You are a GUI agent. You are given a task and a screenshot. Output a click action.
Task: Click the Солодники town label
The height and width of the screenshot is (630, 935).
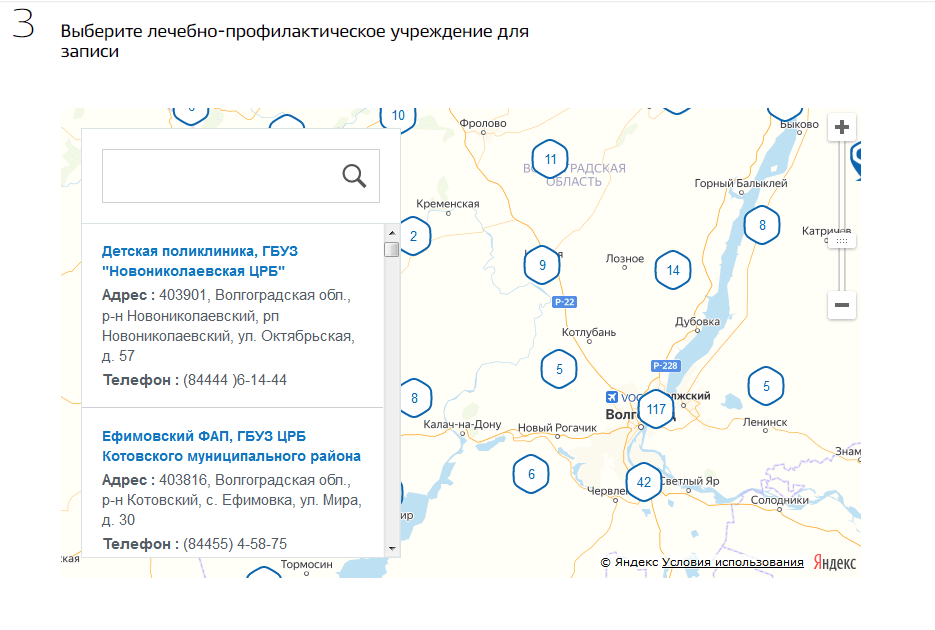tap(779, 499)
